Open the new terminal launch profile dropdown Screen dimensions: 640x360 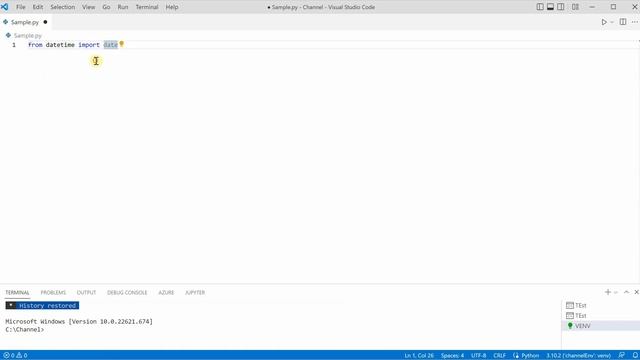click(616, 292)
